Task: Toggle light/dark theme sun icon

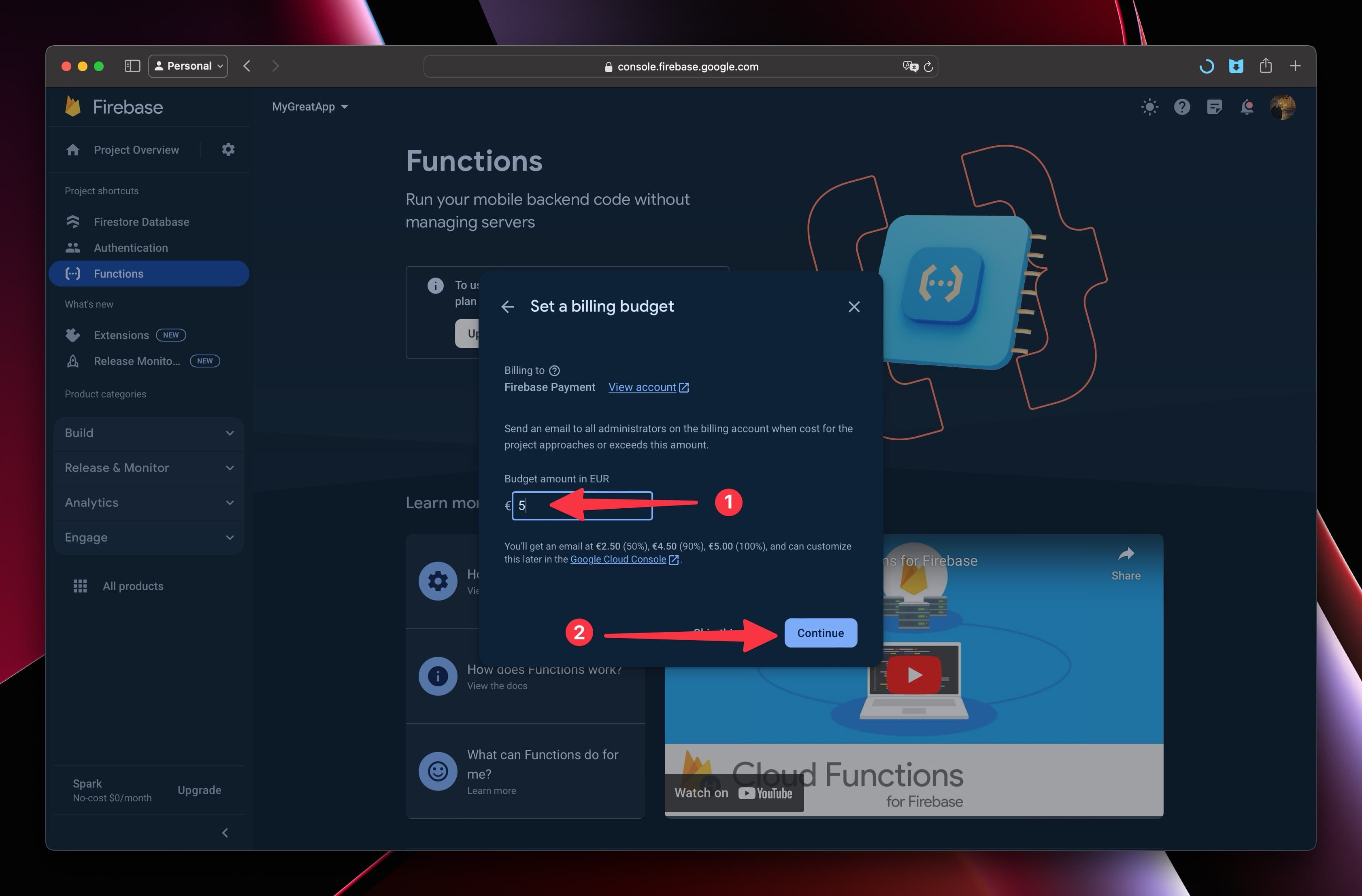Action: click(1149, 107)
